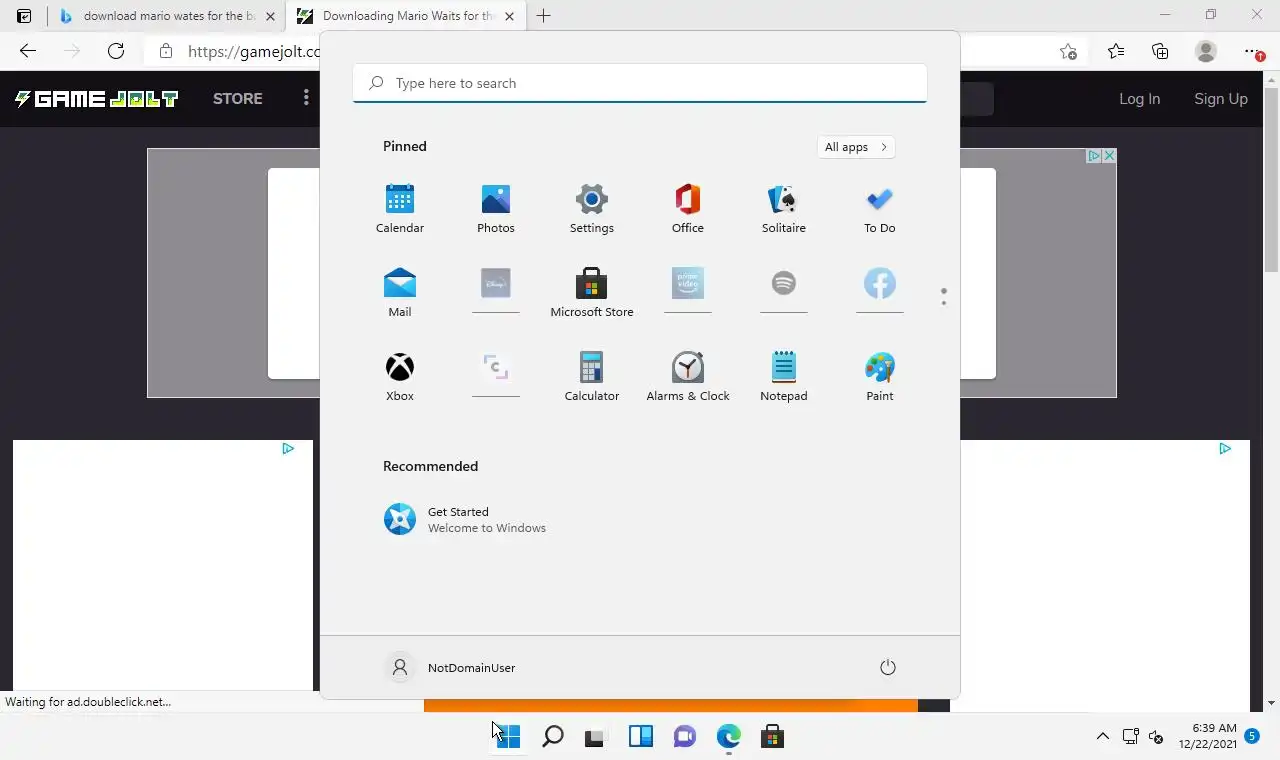This screenshot has width=1280, height=760.
Task: Open a new browser tab
Action: [x=543, y=16]
